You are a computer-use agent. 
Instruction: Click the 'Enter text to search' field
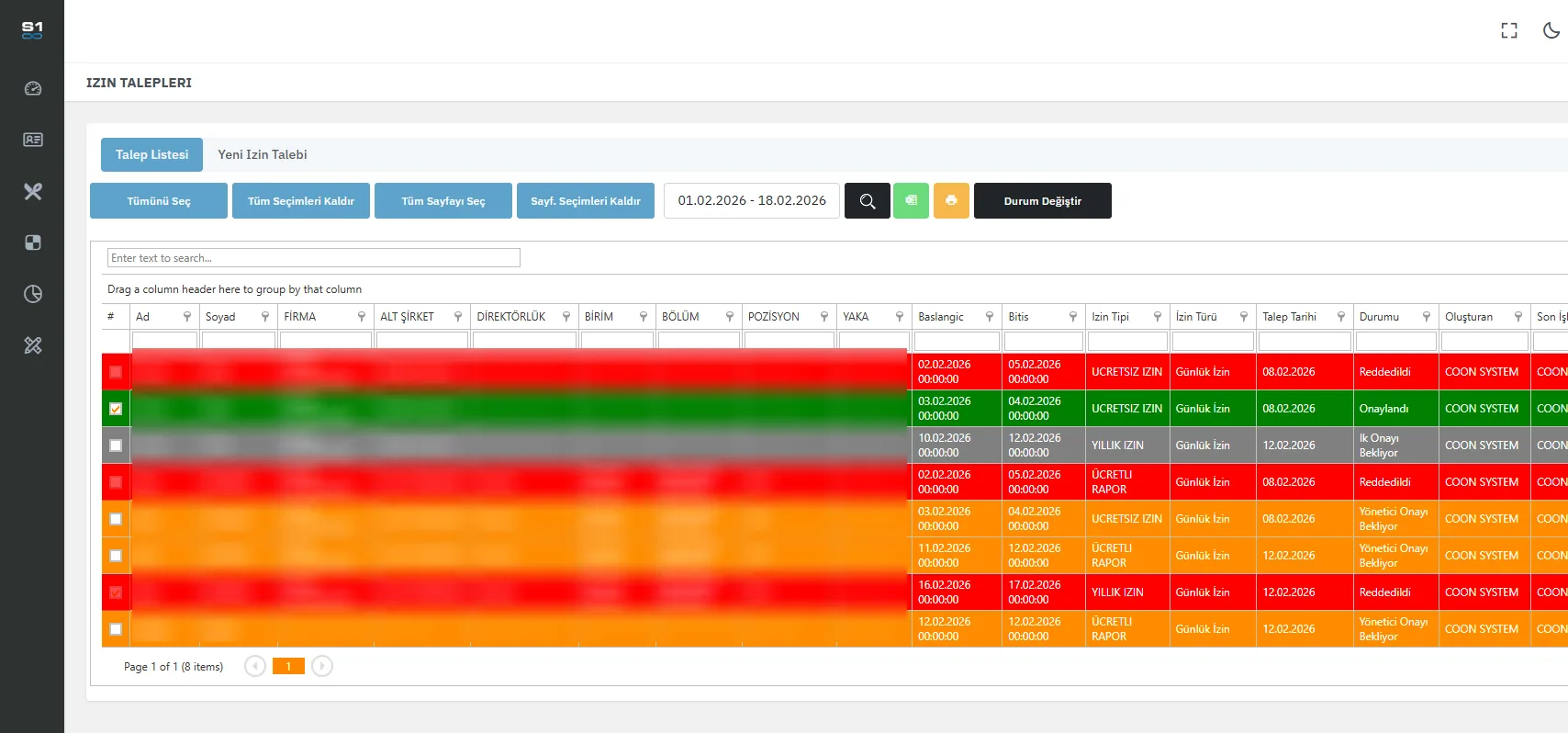[x=313, y=258]
